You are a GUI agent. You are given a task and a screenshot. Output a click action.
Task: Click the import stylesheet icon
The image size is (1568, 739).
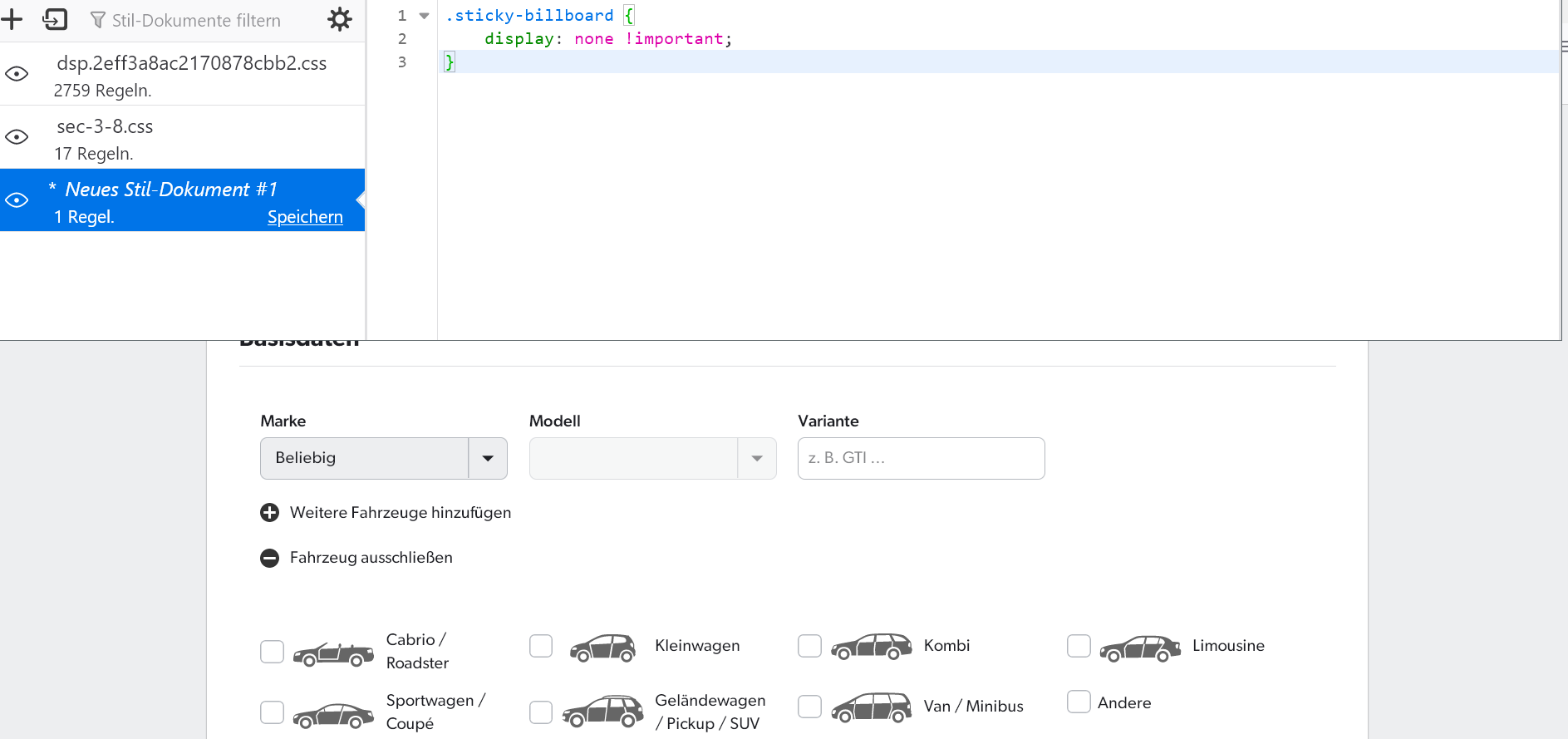click(x=55, y=19)
